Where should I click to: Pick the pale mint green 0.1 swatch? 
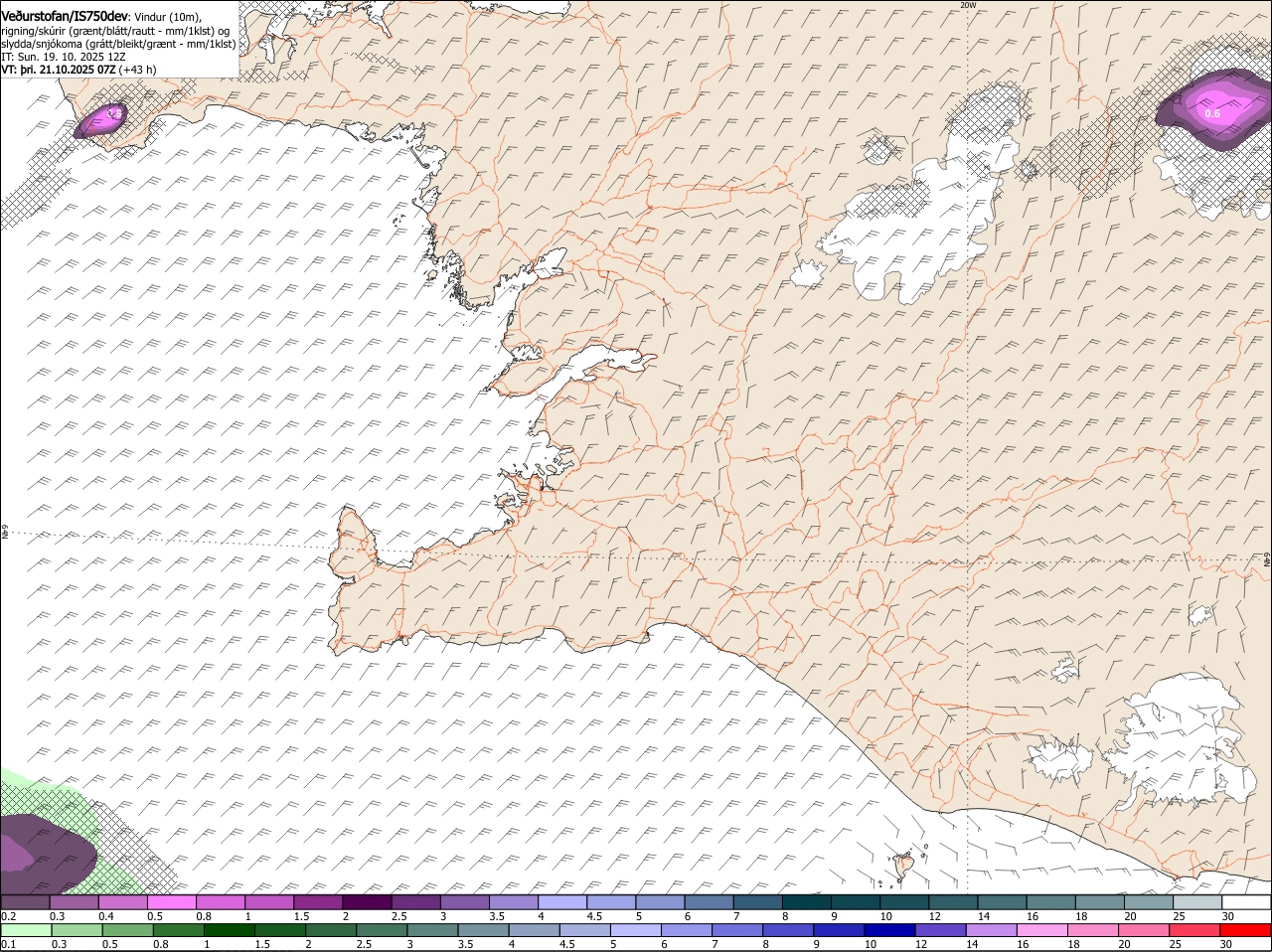click(x=25, y=929)
